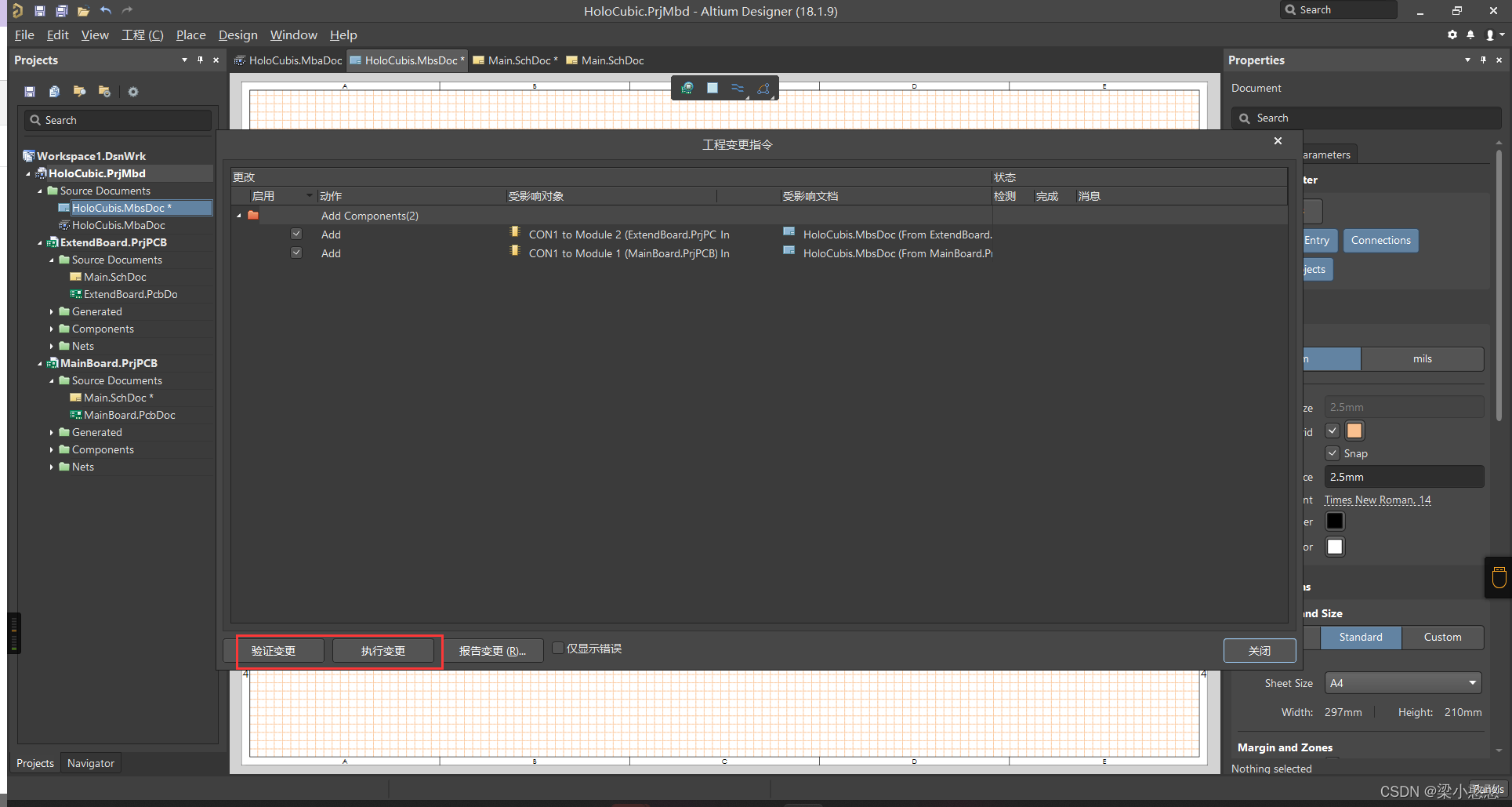
Task: Click the light blue rectangle tool icon
Action: click(712, 88)
